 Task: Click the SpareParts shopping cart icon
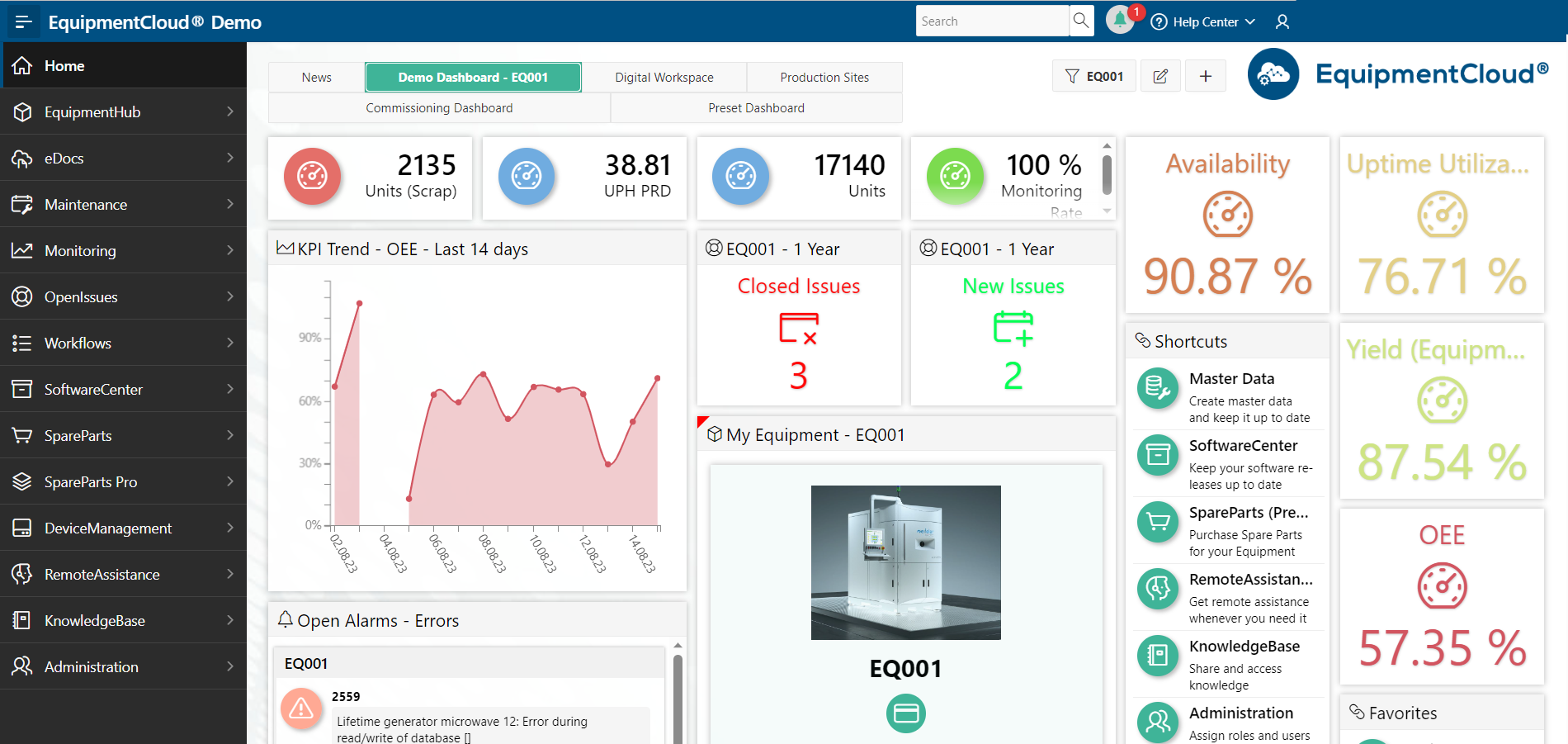(x=22, y=435)
